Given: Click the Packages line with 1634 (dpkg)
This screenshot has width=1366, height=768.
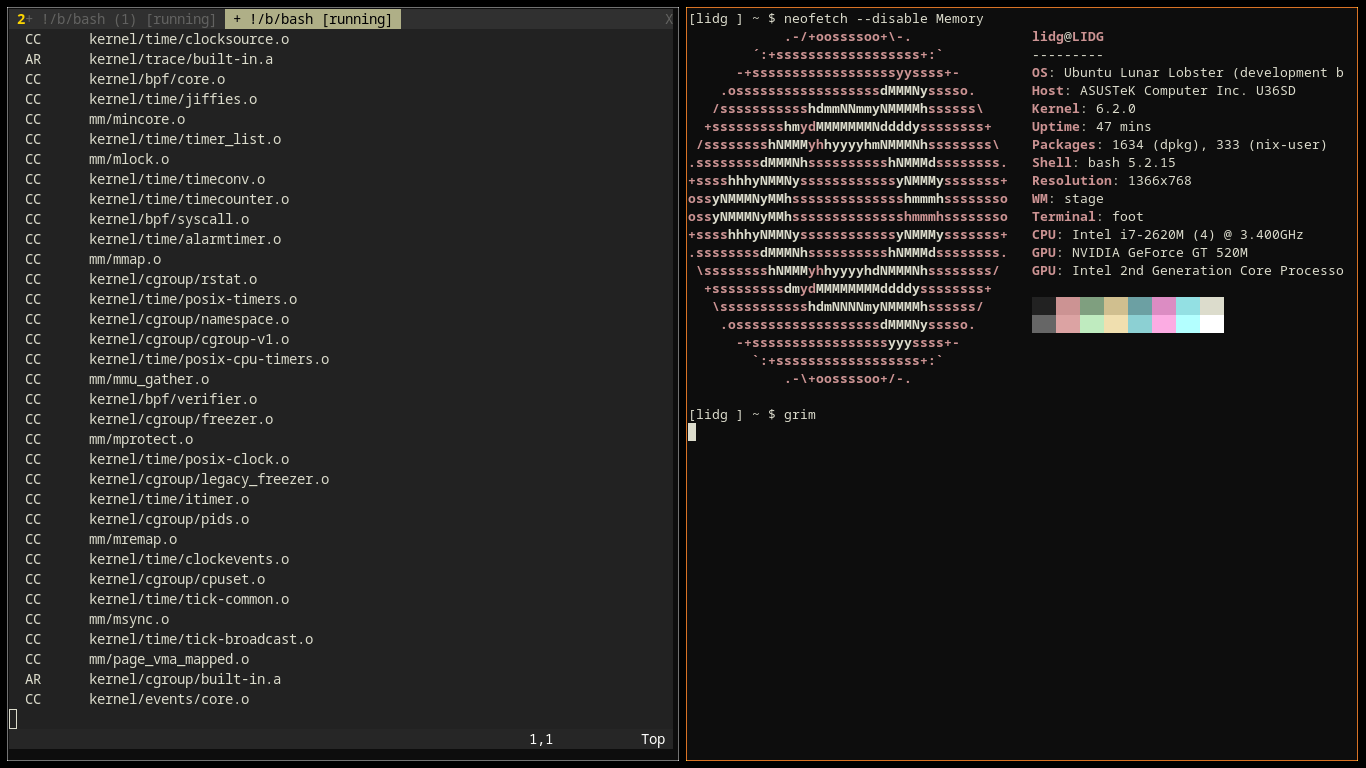Looking at the screenshot, I should pos(1180,145).
